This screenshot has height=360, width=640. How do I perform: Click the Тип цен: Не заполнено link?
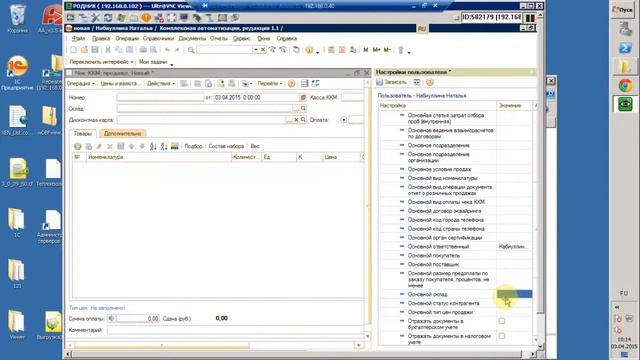click(x=97, y=308)
